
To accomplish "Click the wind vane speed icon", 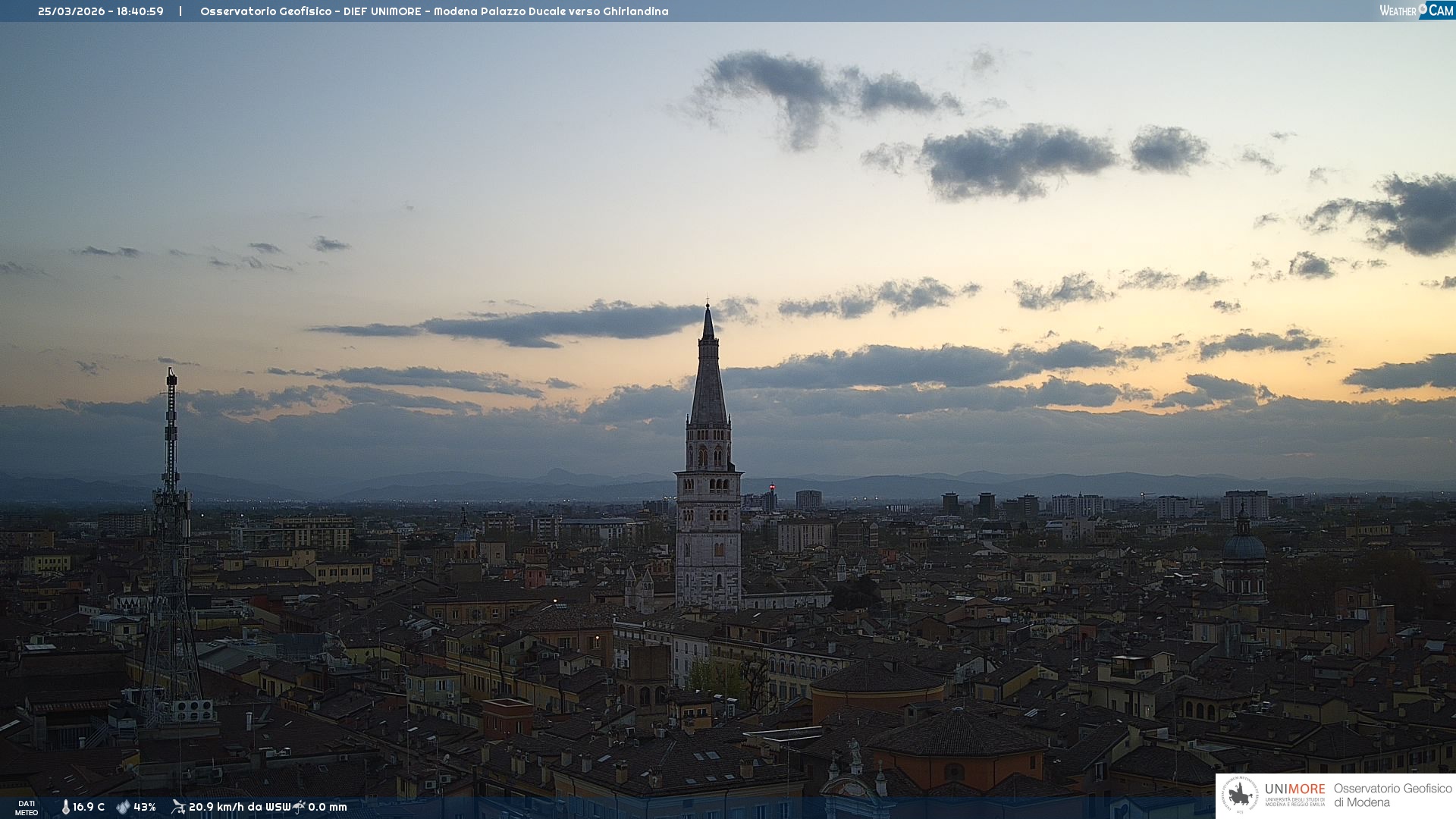I will [178, 807].
